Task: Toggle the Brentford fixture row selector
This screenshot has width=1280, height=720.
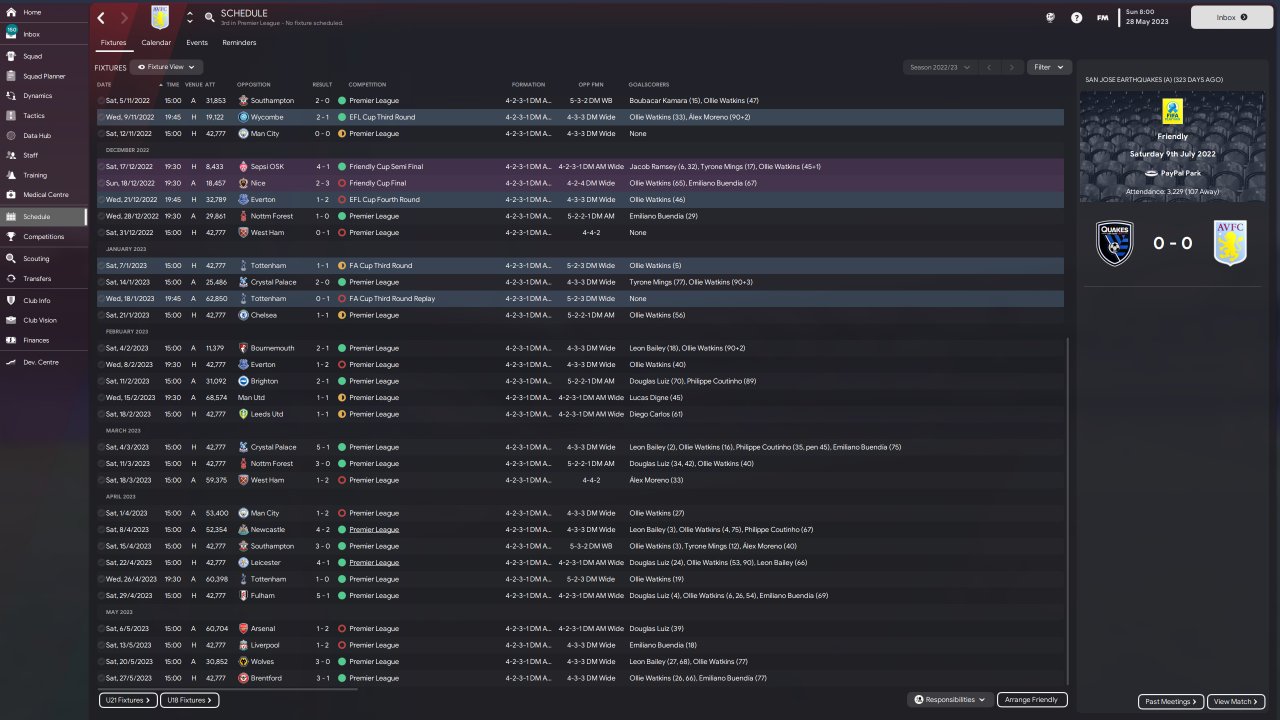Action: [101, 678]
